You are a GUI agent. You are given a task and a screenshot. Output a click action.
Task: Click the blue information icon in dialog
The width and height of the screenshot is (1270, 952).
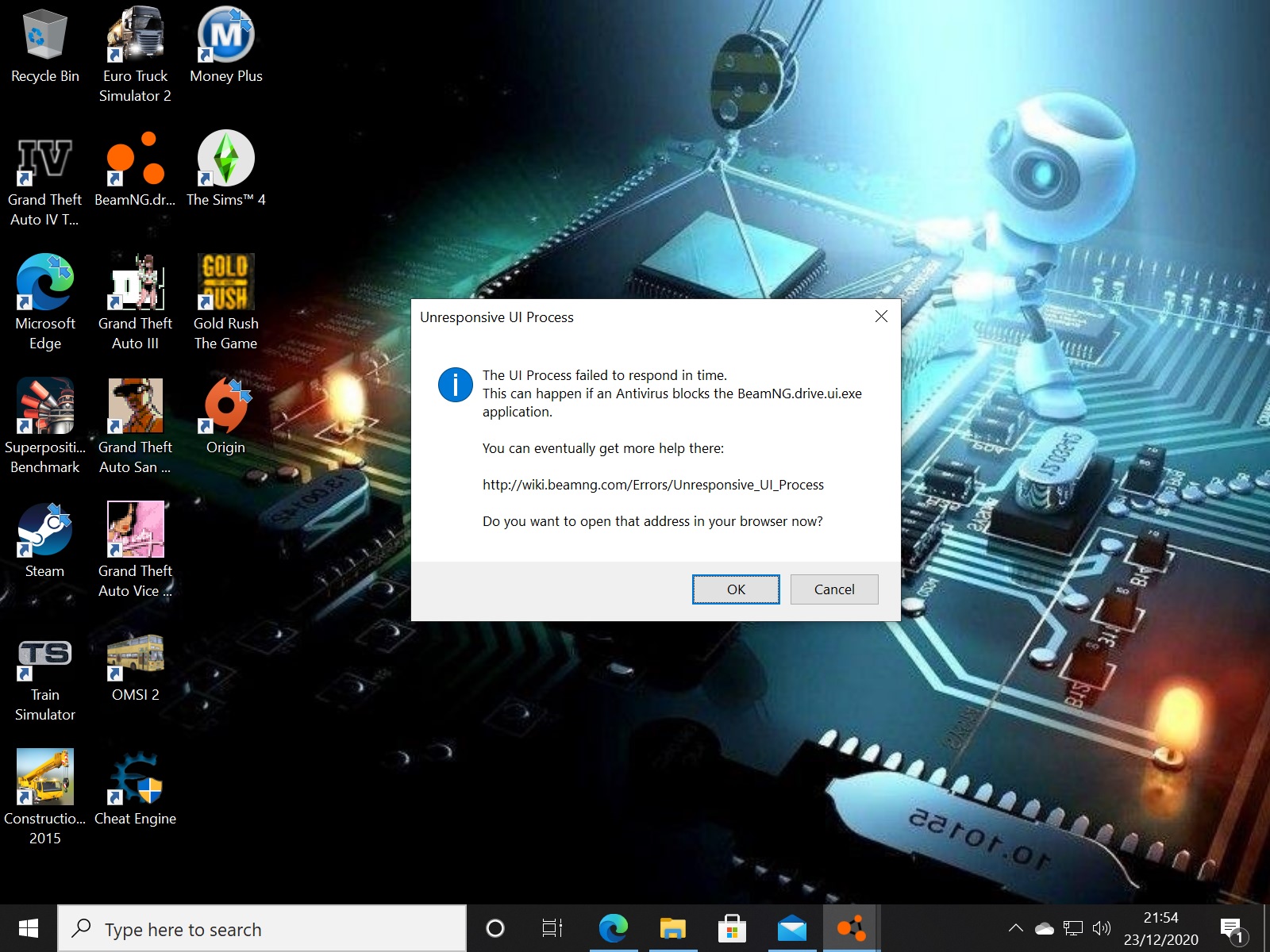coord(455,385)
